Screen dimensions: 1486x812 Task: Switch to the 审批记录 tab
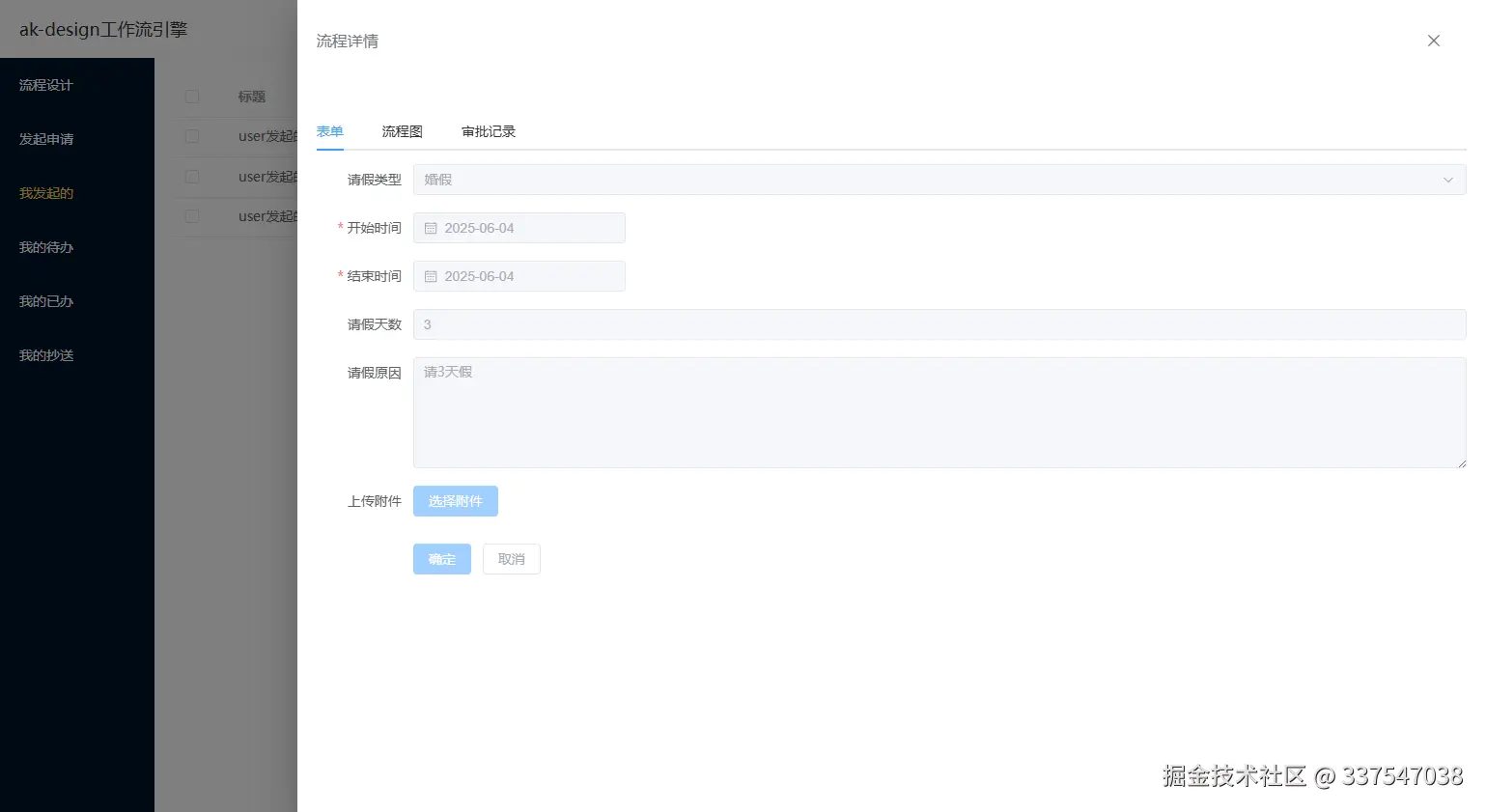tap(489, 131)
